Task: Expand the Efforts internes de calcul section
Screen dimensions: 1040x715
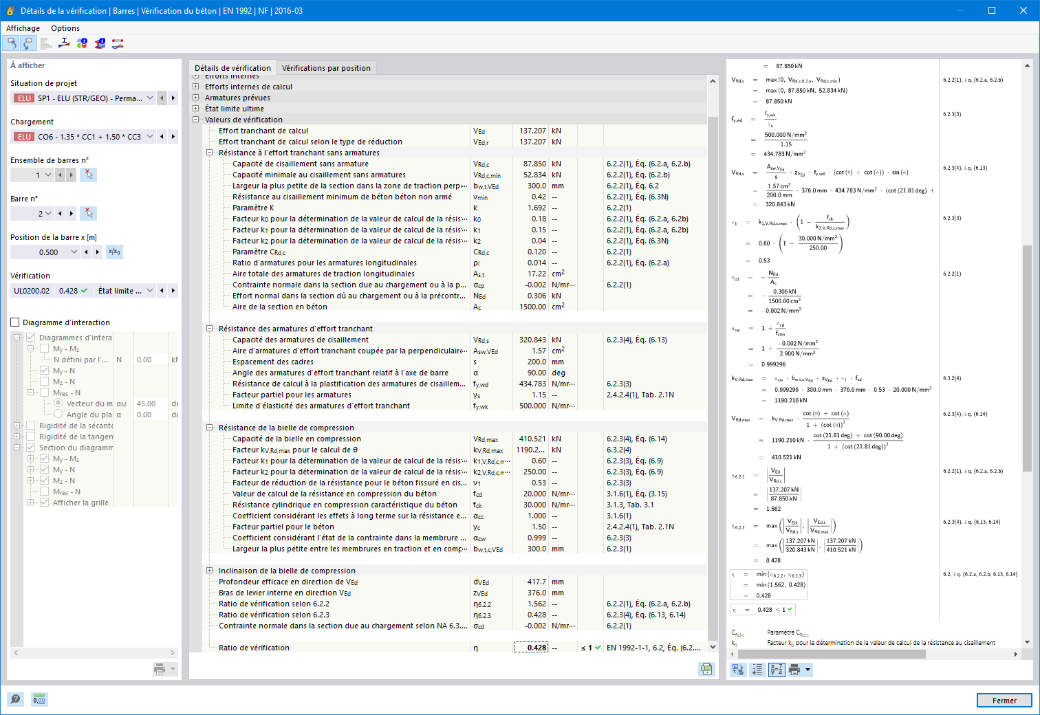Action: click(196, 87)
